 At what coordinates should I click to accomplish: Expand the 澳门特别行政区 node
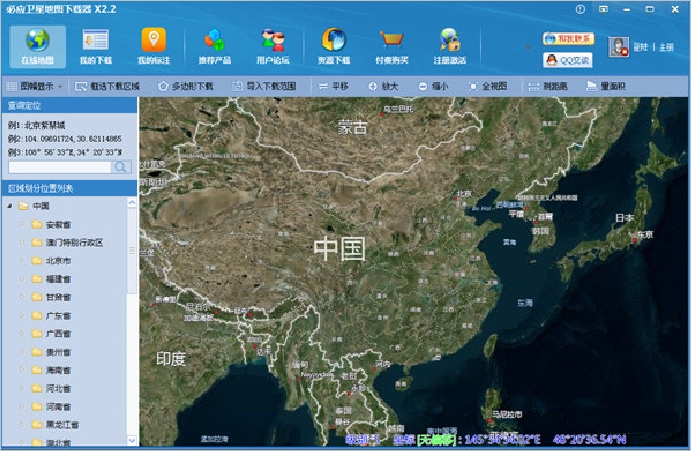pos(22,242)
